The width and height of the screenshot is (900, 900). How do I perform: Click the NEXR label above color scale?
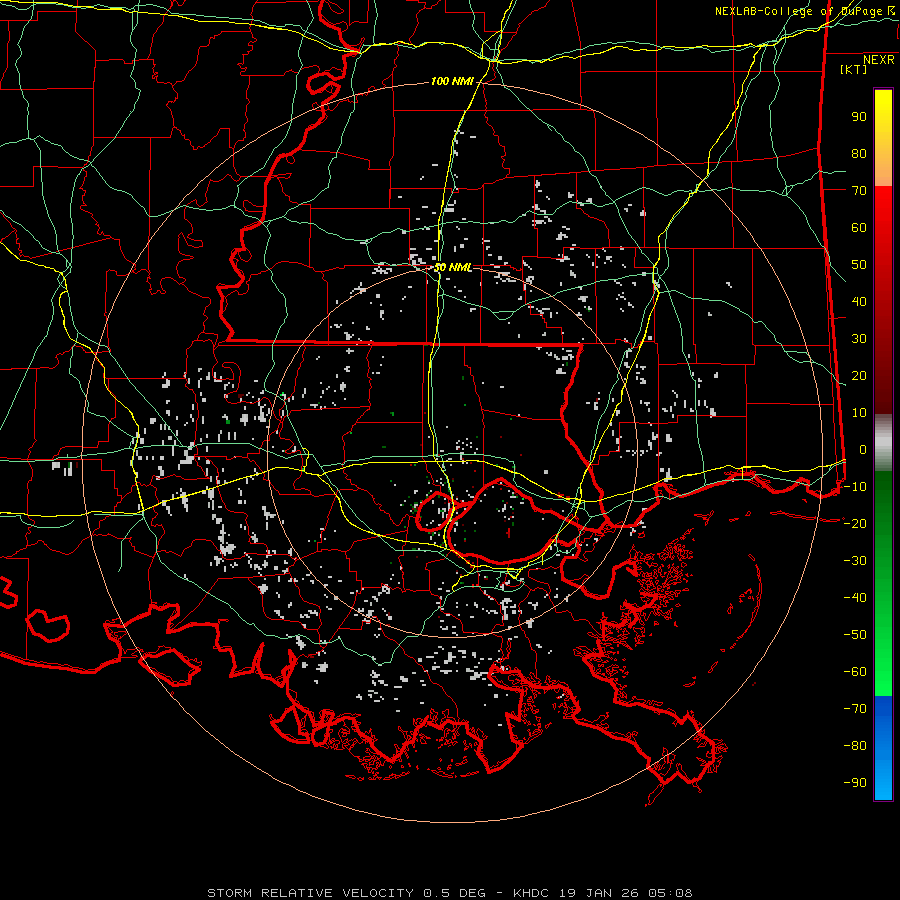(x=879, y=60)
